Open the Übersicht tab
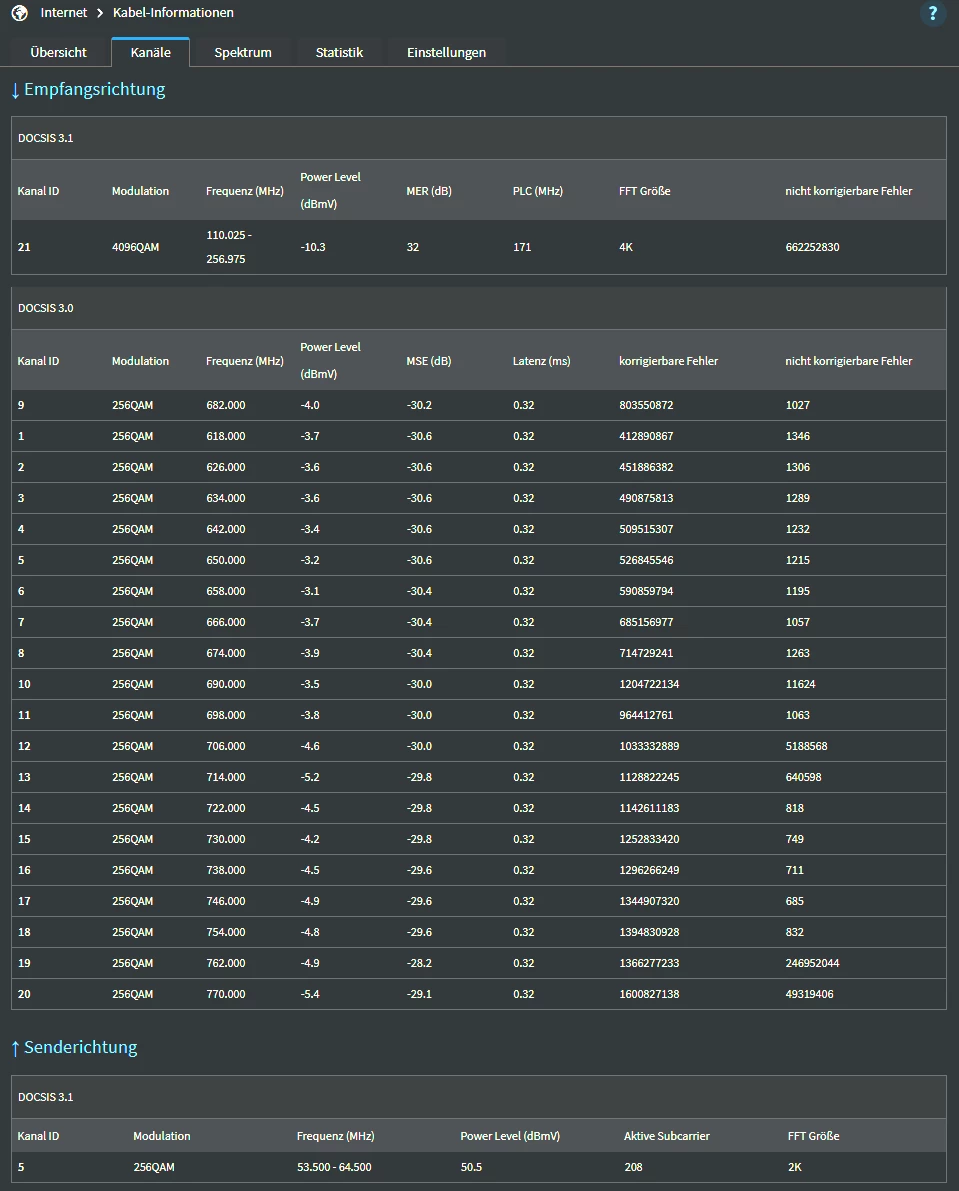This screenshot has width=959, height=1191. (x=58, y=52)
